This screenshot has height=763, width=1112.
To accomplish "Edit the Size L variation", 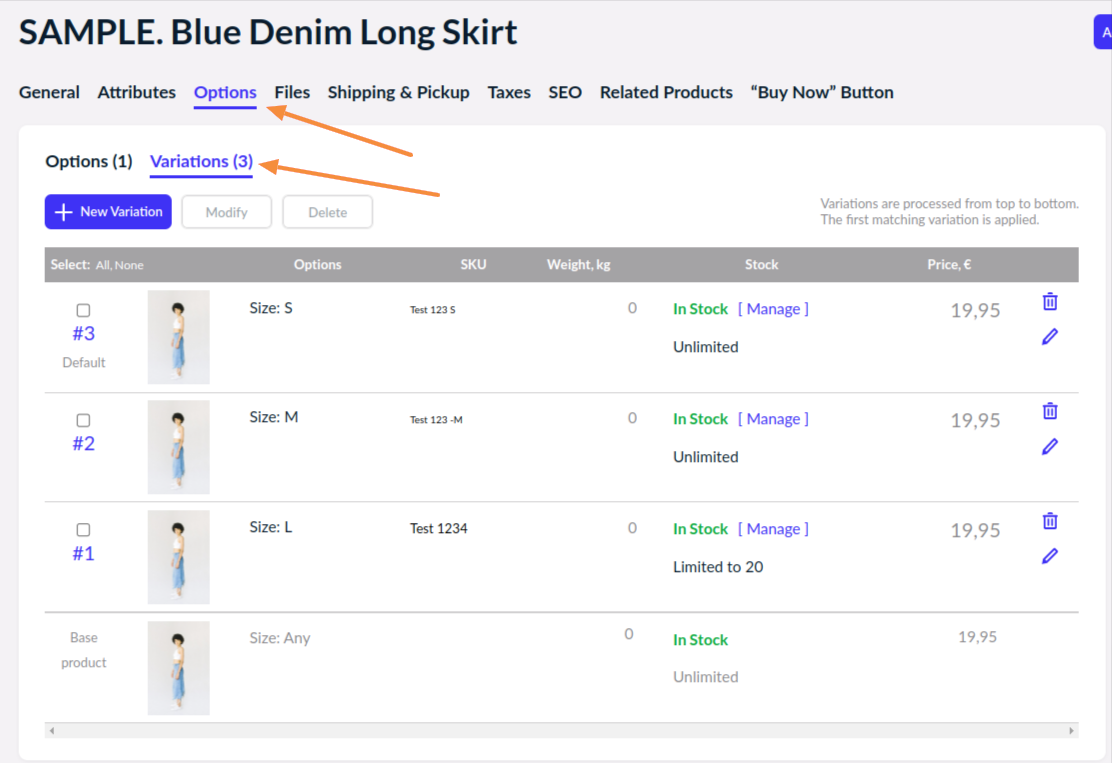I will [x=1050, y=556].
